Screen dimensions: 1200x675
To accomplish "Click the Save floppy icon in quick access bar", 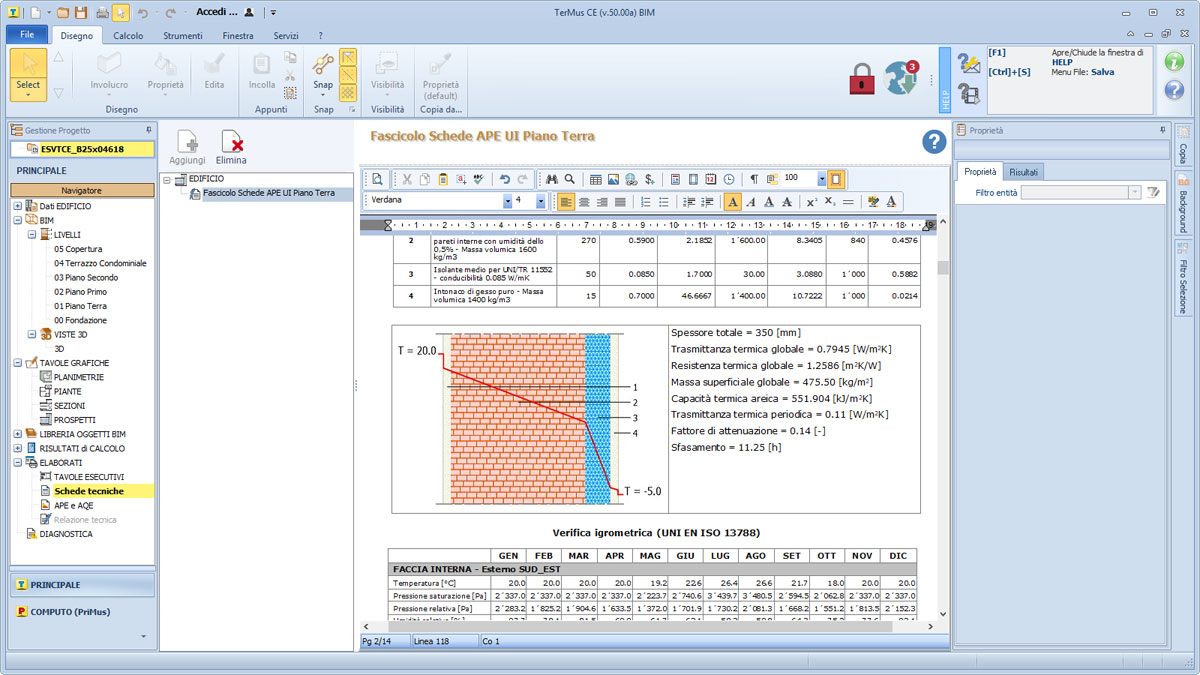I will [81, 11].
